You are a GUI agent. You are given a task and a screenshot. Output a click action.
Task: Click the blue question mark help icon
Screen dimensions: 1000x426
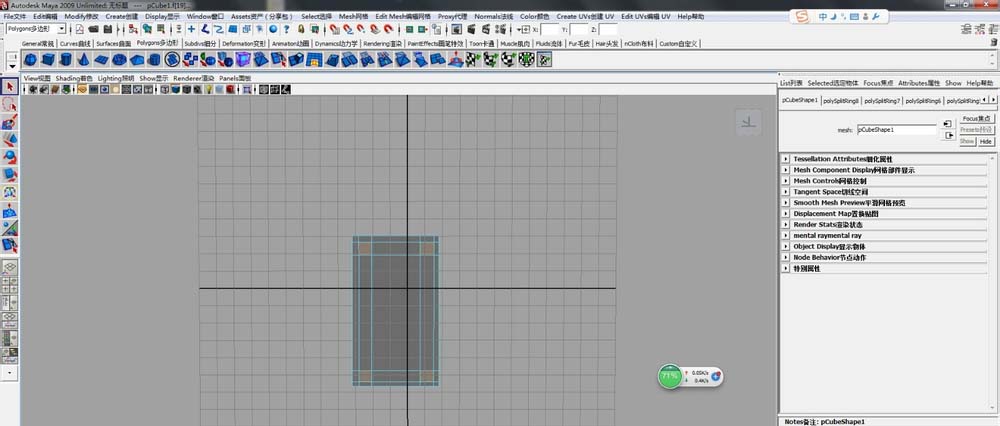coord(286,29)
